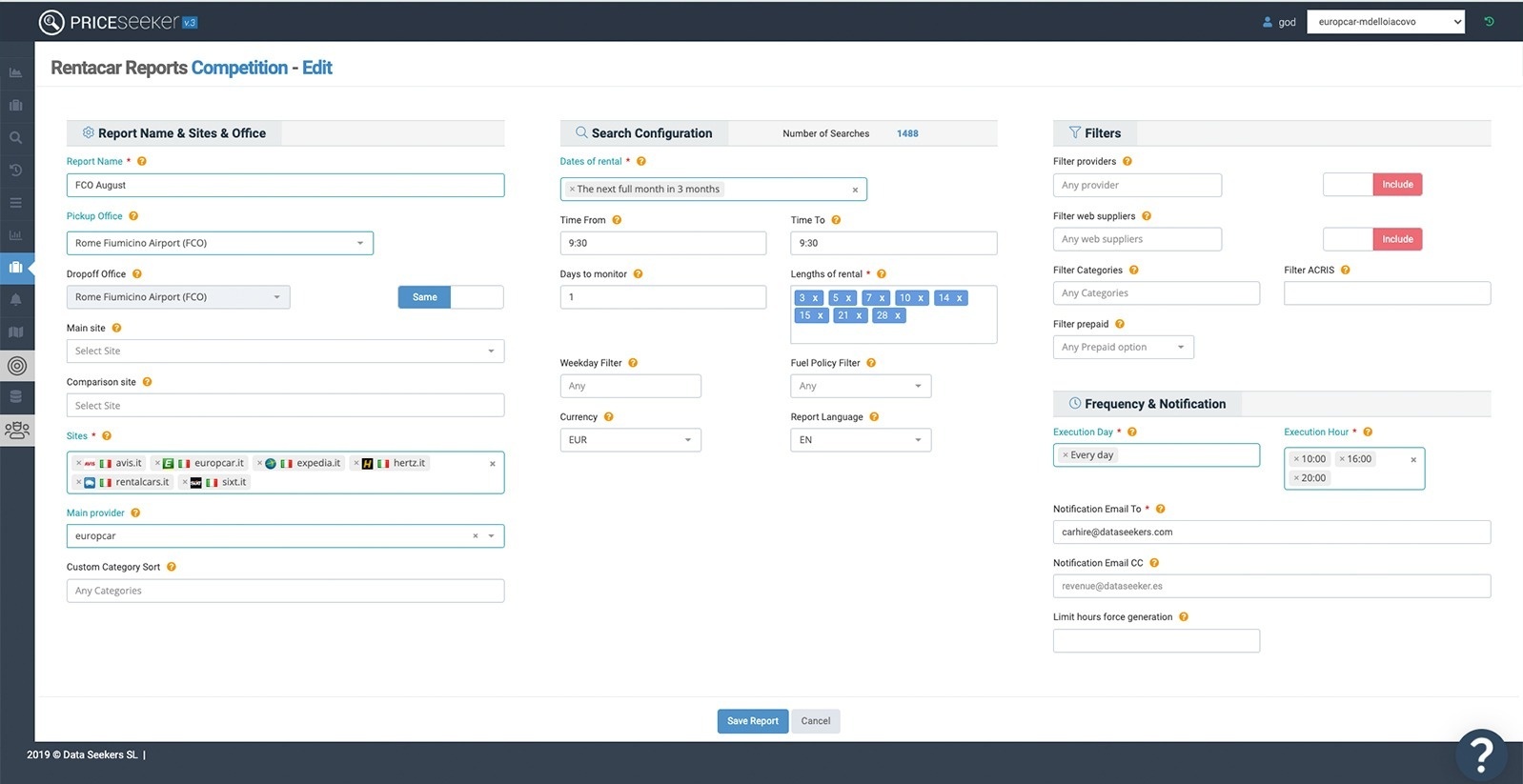
Task: Show help for Lengths of rental
Action: 882,274
